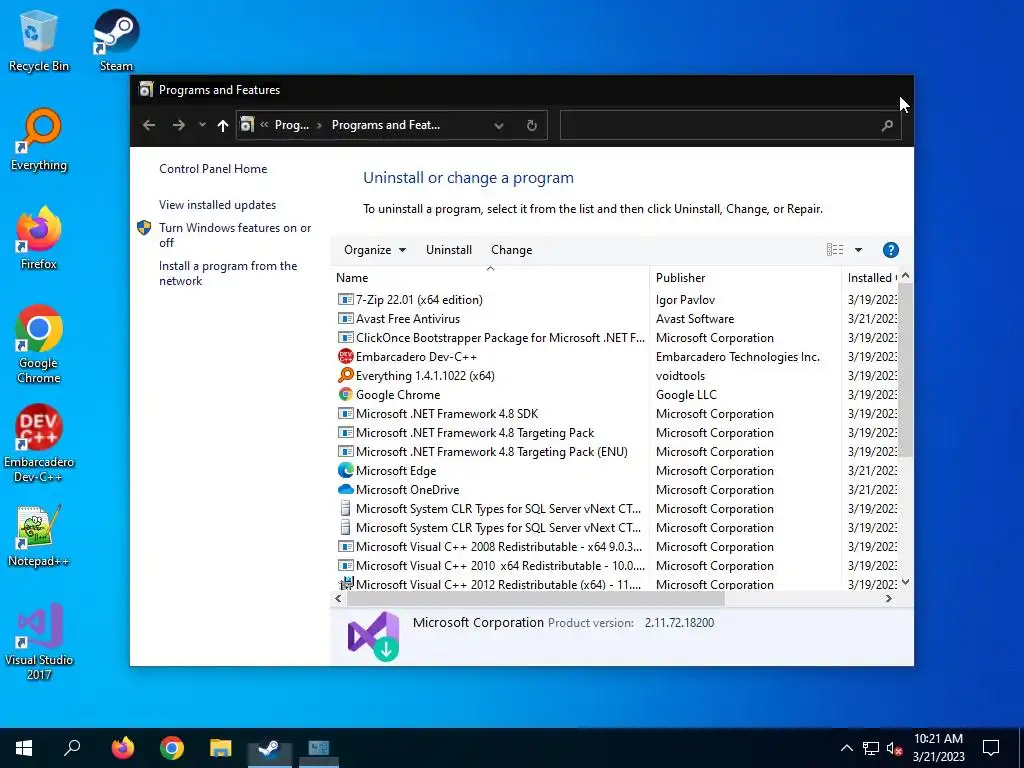Open Windows Start menu
This screenshot has height=768, width=1024.
[24, 748]
